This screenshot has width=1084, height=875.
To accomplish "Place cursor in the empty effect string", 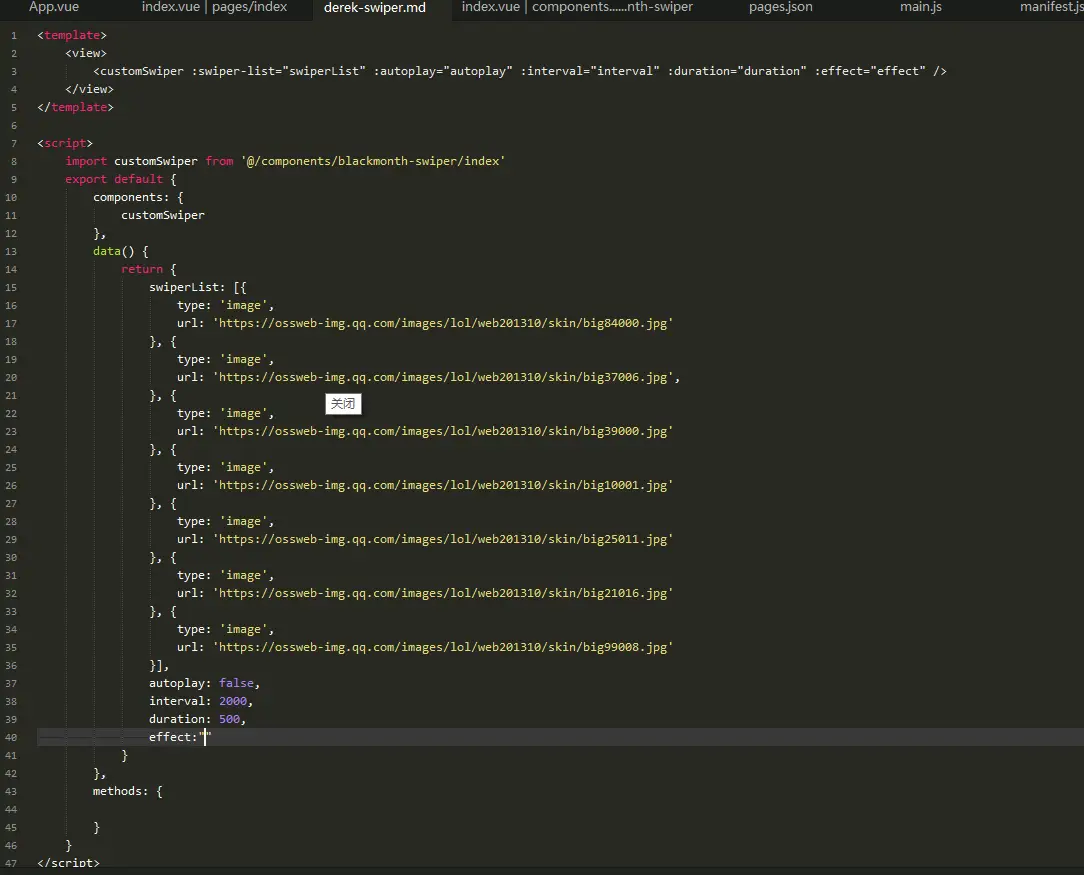I will coord(205,737).
